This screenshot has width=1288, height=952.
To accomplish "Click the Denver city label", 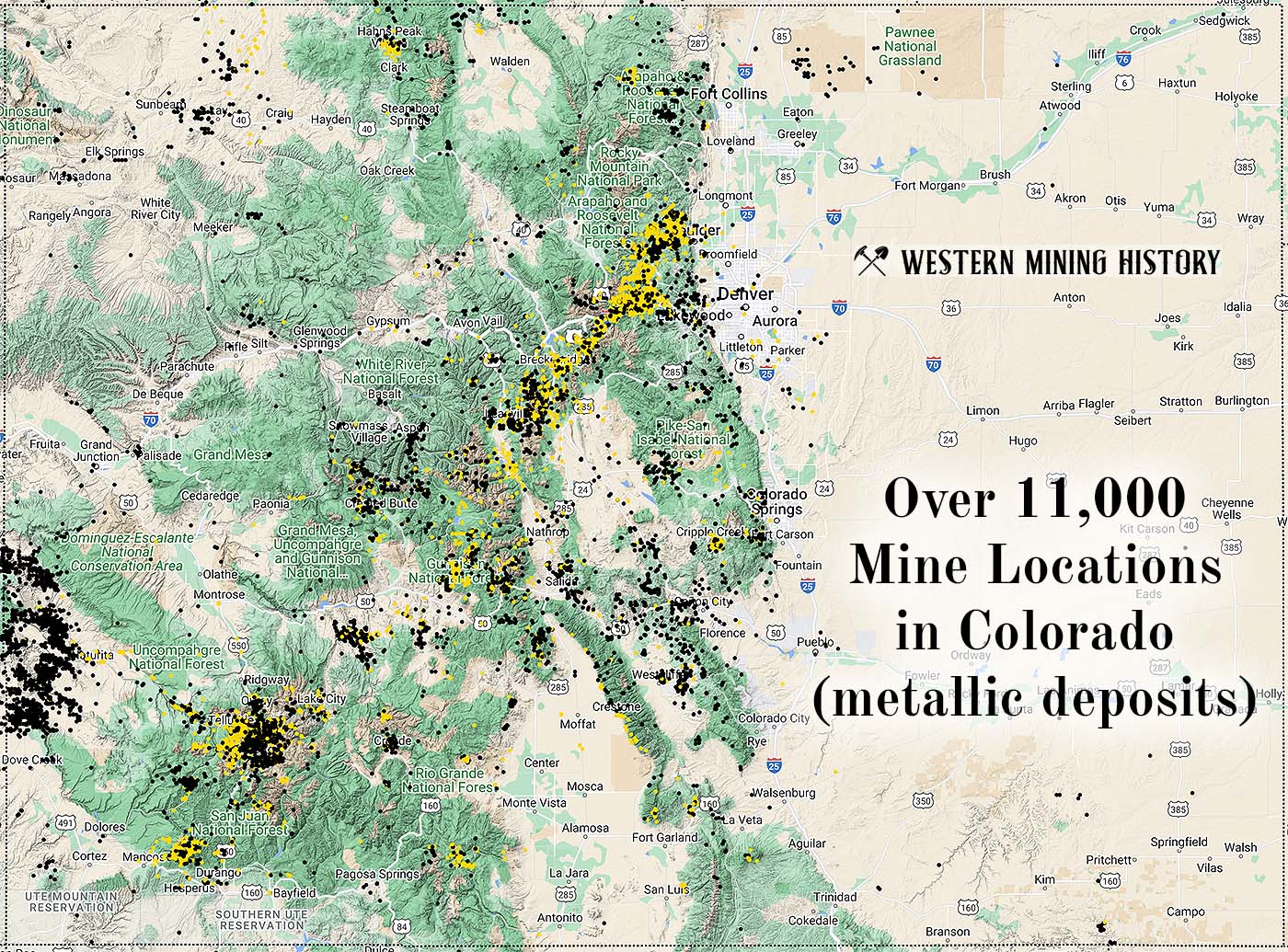I will coord(745,294).
